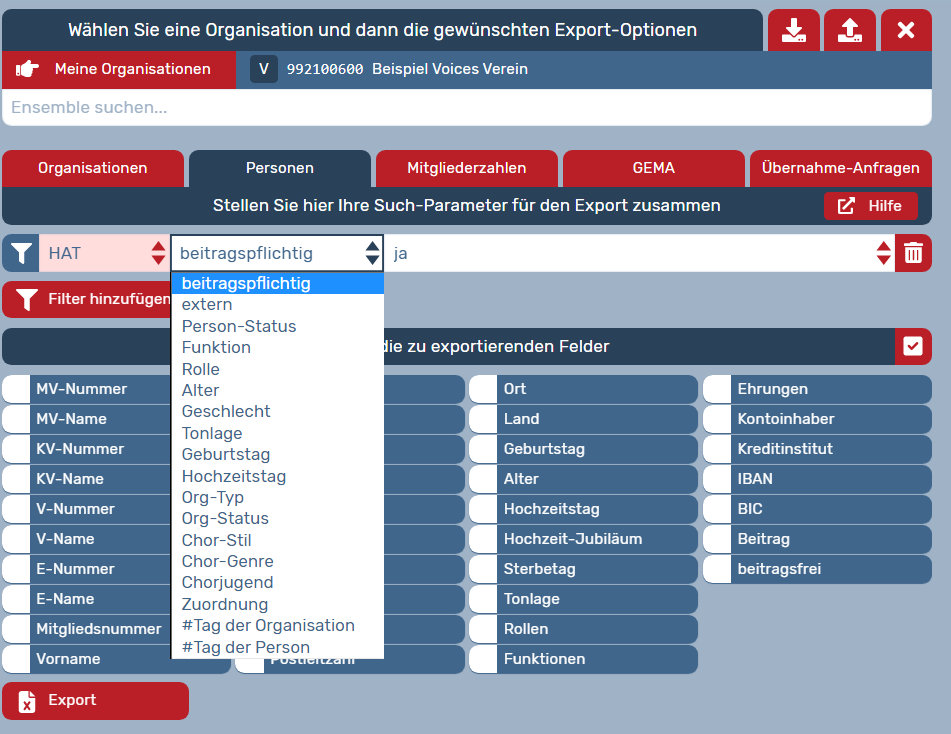Click the blue funnel icon beside HAT

click(x=21, y=253)
